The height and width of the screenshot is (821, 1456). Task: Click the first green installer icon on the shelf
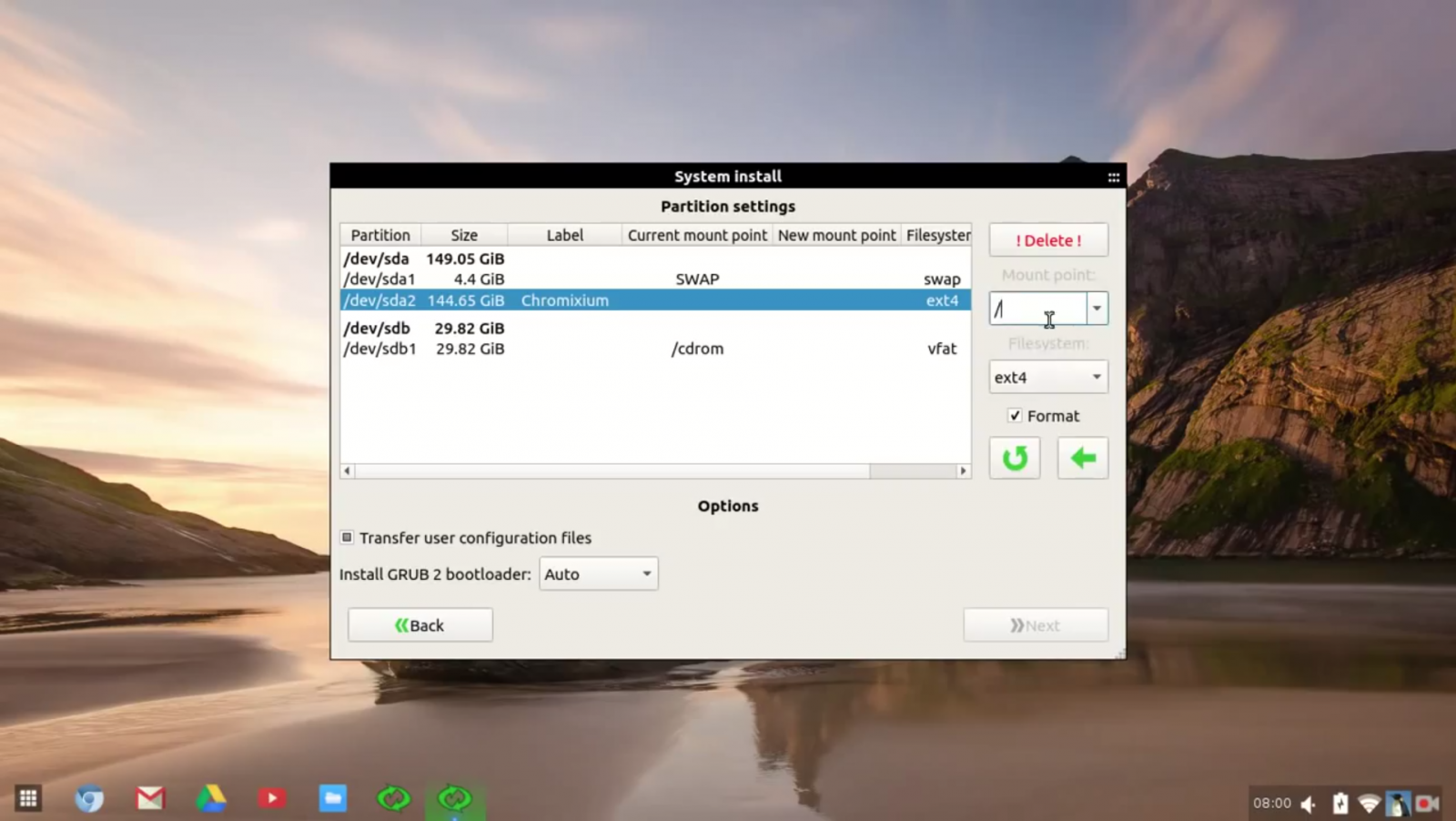393,798
